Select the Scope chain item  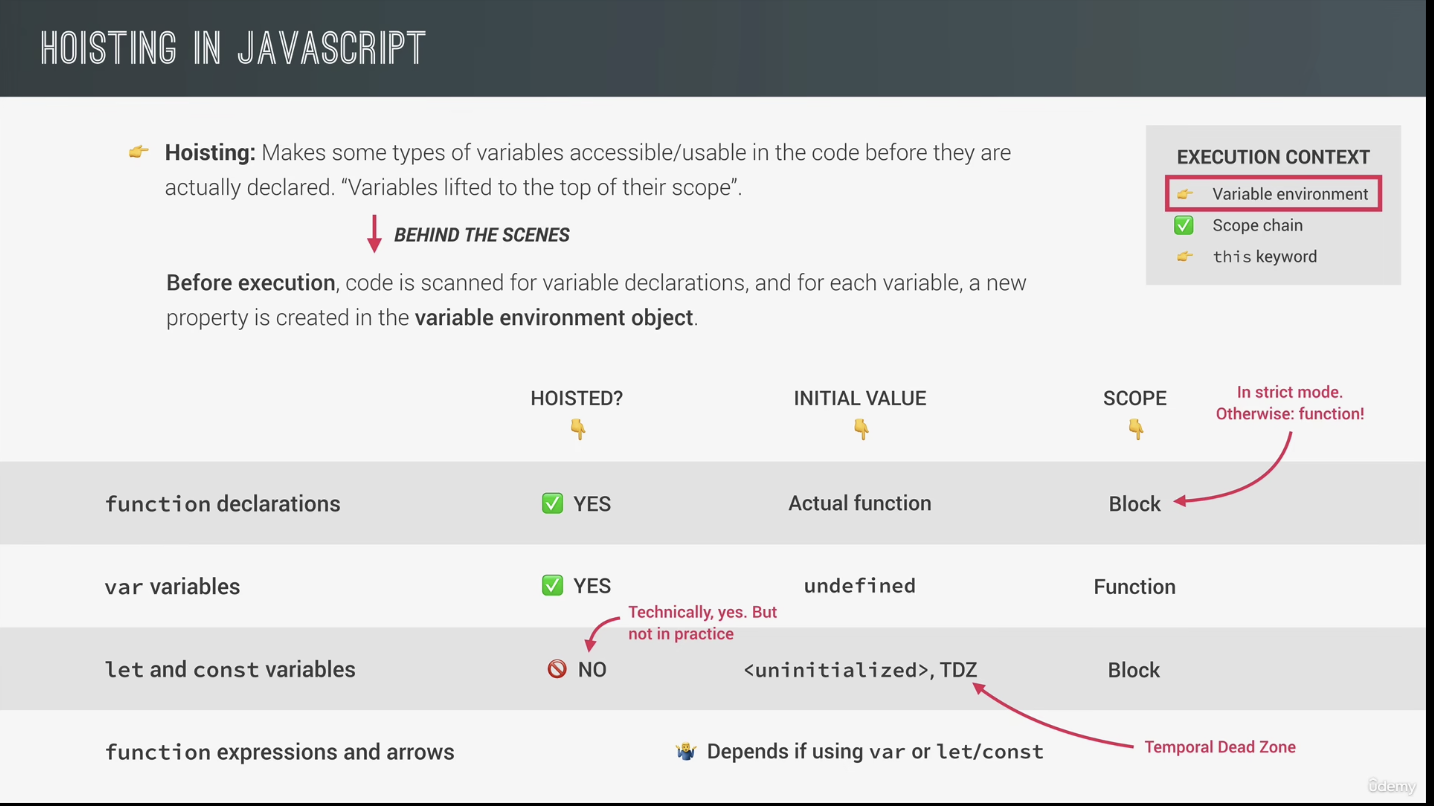tap(1257, 225)
